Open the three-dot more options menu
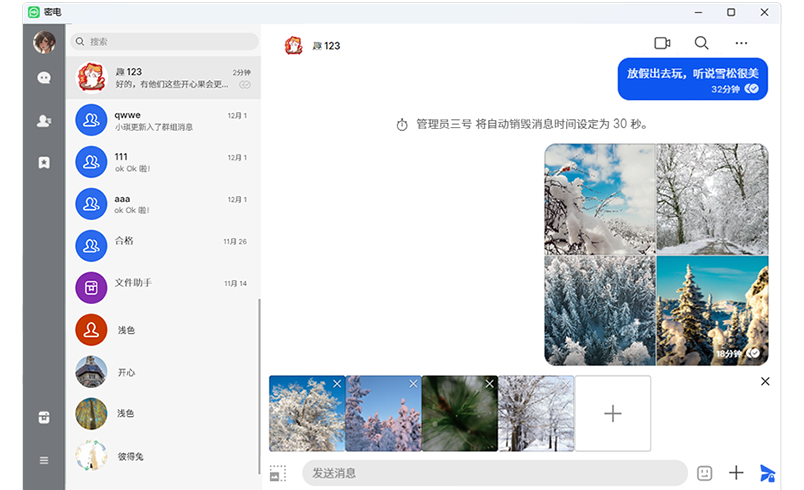804x490 pixels. [x=741, y=43]
